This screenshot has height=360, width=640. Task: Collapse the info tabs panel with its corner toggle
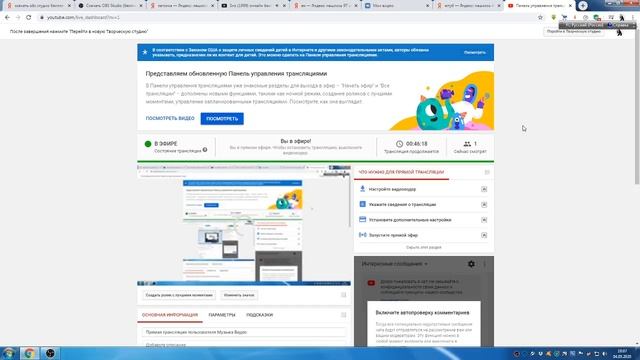pos(344,315)
